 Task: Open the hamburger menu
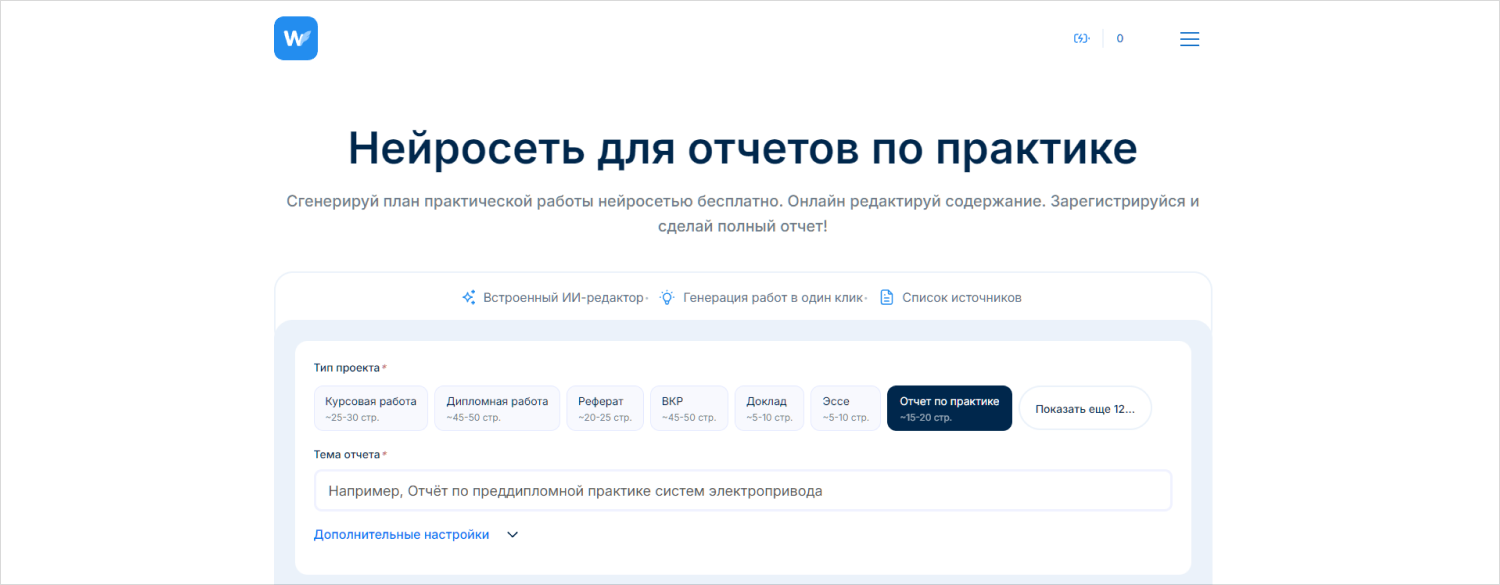click(x=1189, y=39)
